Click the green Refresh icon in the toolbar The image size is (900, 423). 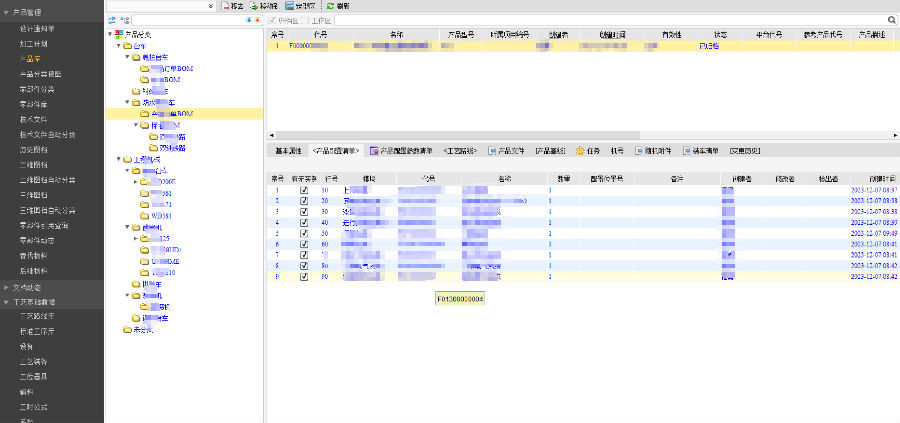(x=331, y=6)
